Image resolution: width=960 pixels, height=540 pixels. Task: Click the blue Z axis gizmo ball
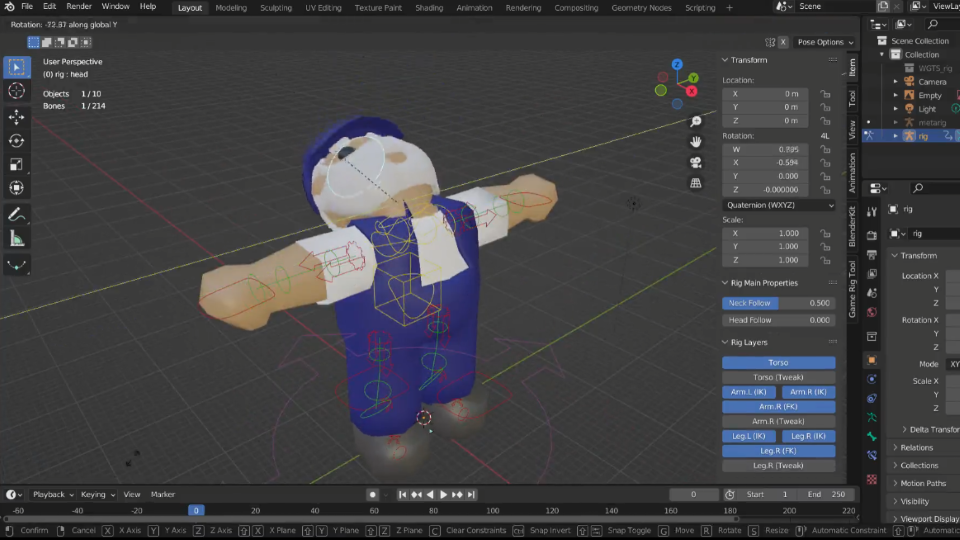point(677,64)
